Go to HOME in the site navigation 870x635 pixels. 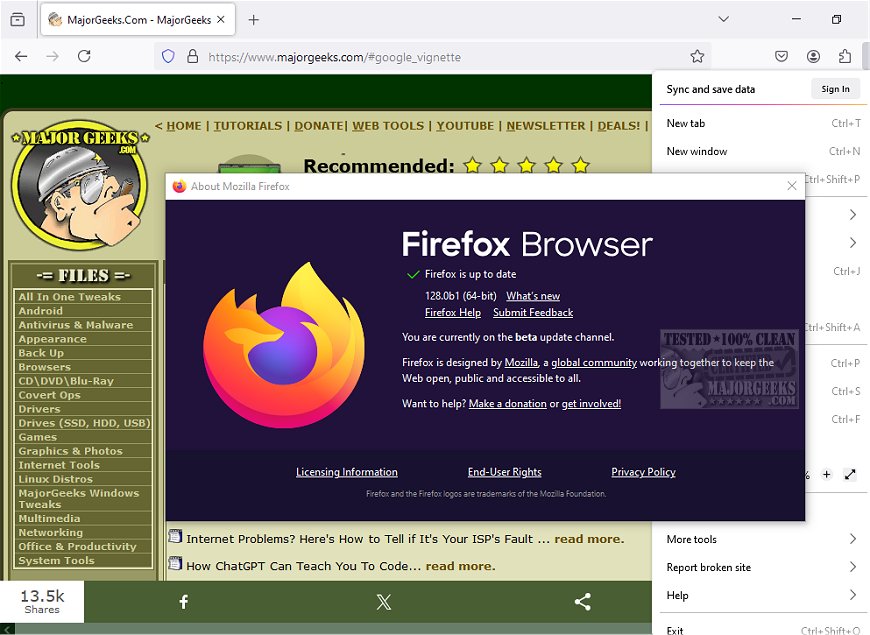[x=184, y=126]
